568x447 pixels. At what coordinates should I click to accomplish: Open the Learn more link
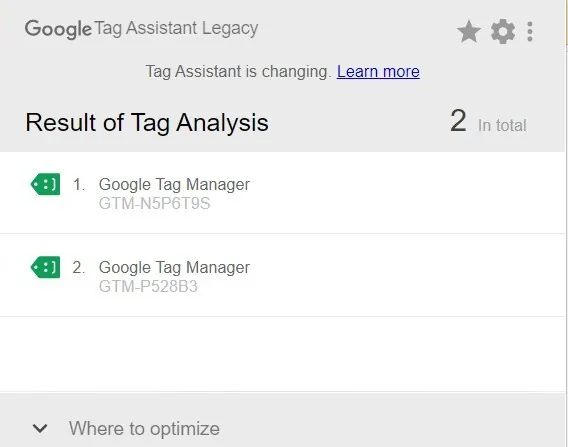click(378, 71)
